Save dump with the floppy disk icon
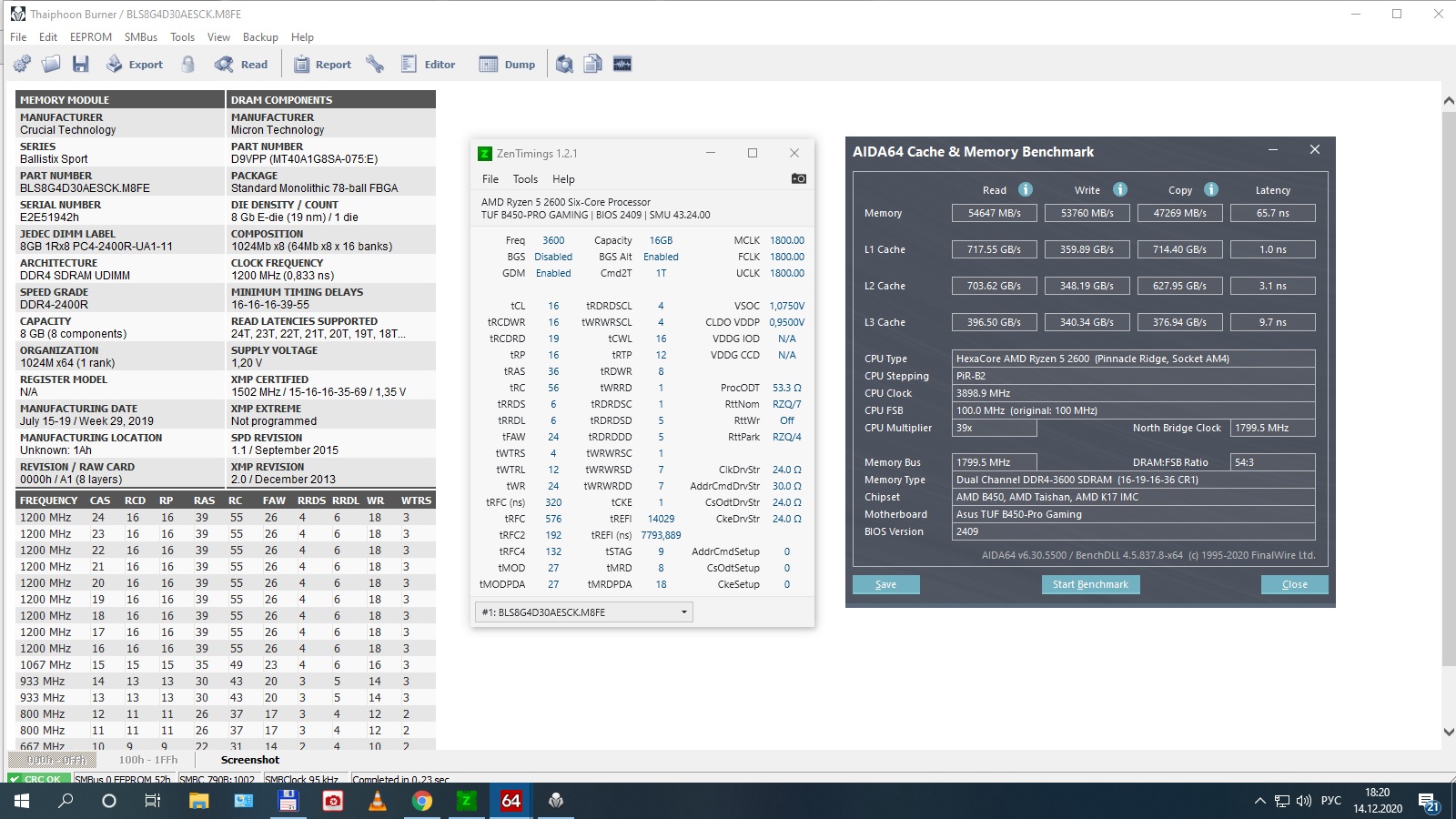This screenshot has width=1456, height=819. coord(81,64)
